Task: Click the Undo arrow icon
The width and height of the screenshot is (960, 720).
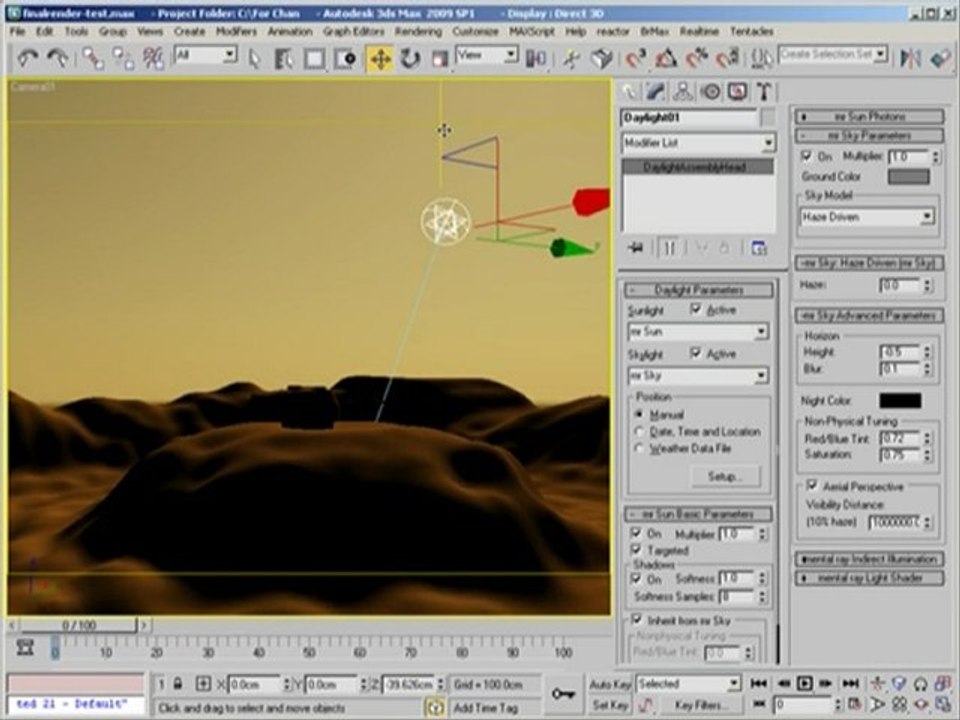Action: (28, 58)
